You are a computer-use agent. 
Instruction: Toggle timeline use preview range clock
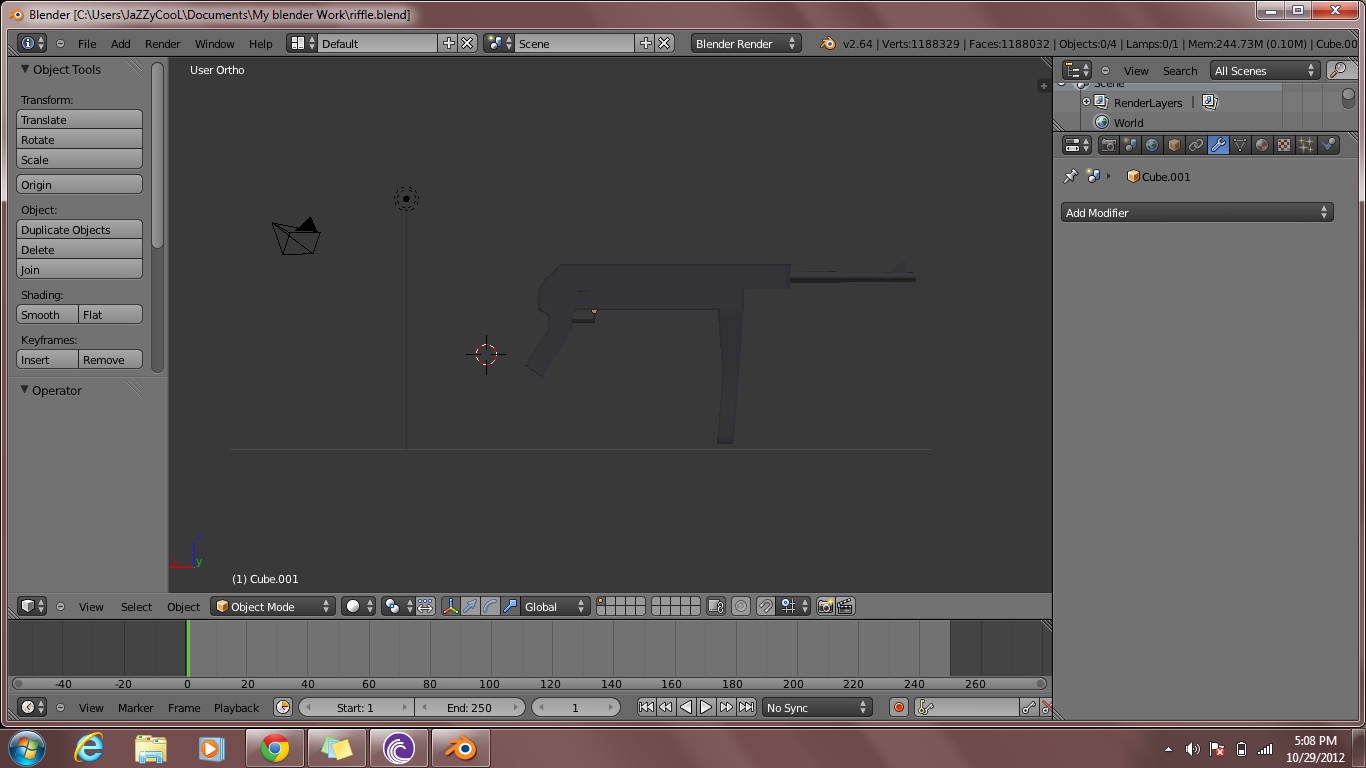pos(283,707)
